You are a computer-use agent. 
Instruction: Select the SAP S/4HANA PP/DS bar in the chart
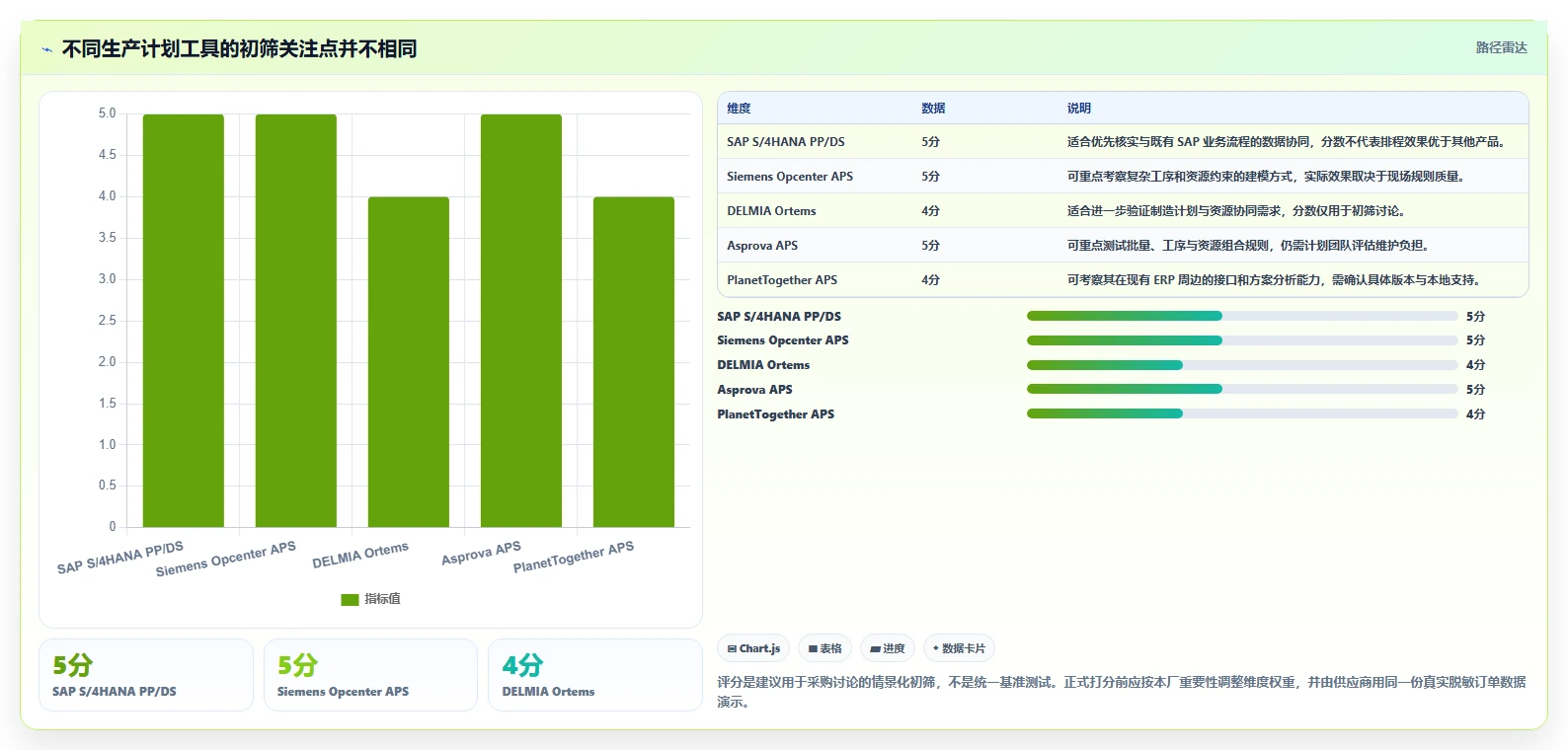coord(184,321)
